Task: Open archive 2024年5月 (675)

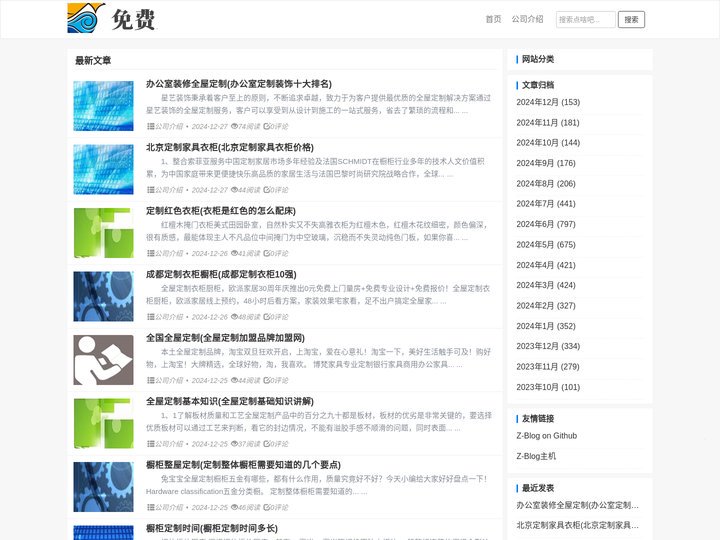Action: coord(546,245)
